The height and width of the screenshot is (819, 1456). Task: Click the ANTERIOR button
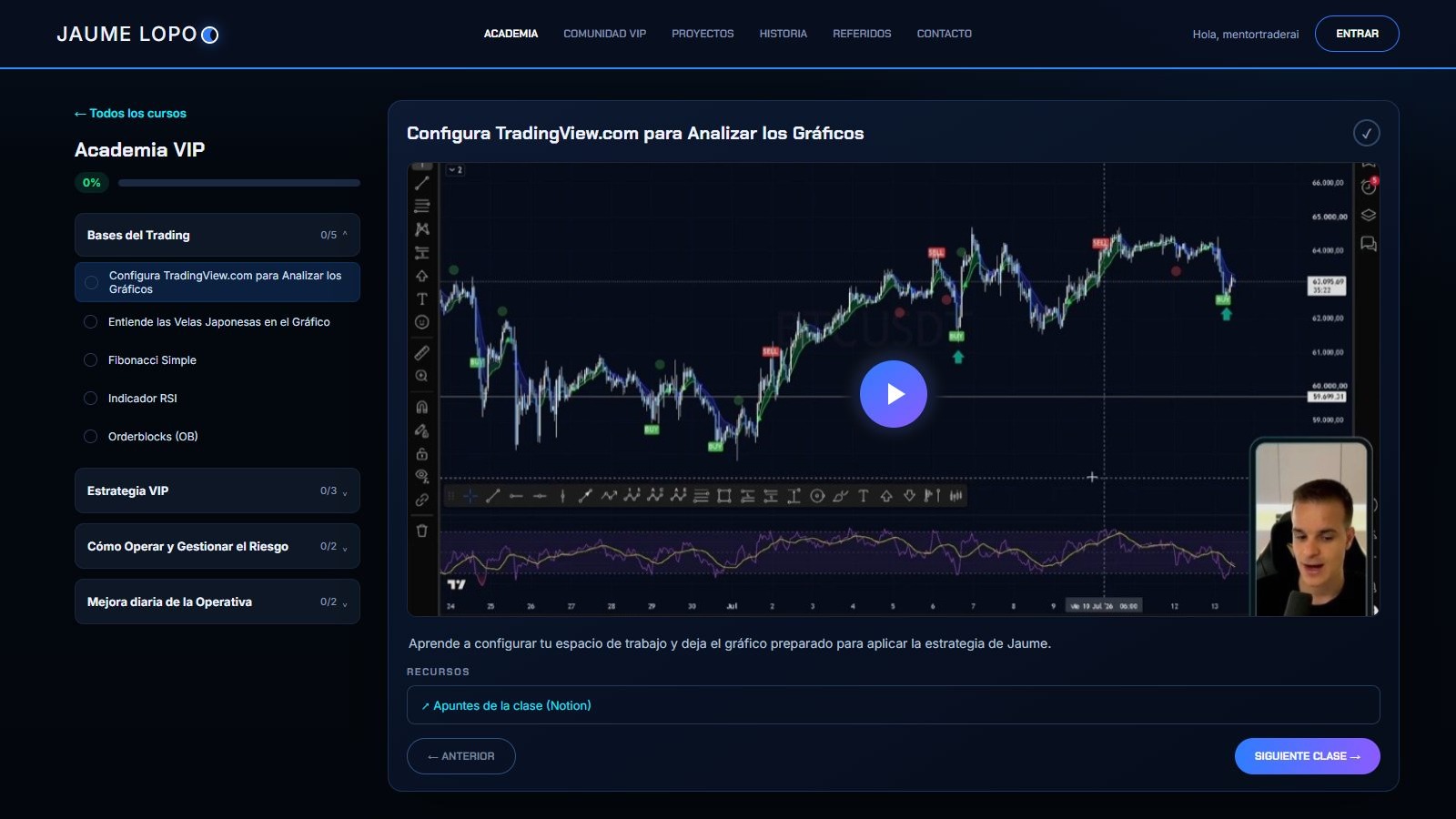click(x=461, y=756)
